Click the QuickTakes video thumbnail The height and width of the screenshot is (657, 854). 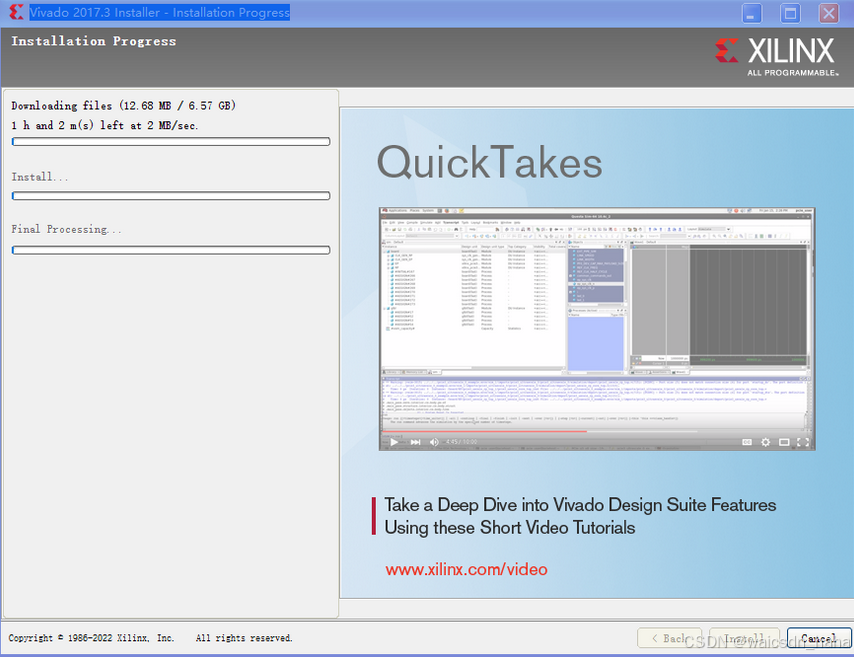[x=597, y=328]
